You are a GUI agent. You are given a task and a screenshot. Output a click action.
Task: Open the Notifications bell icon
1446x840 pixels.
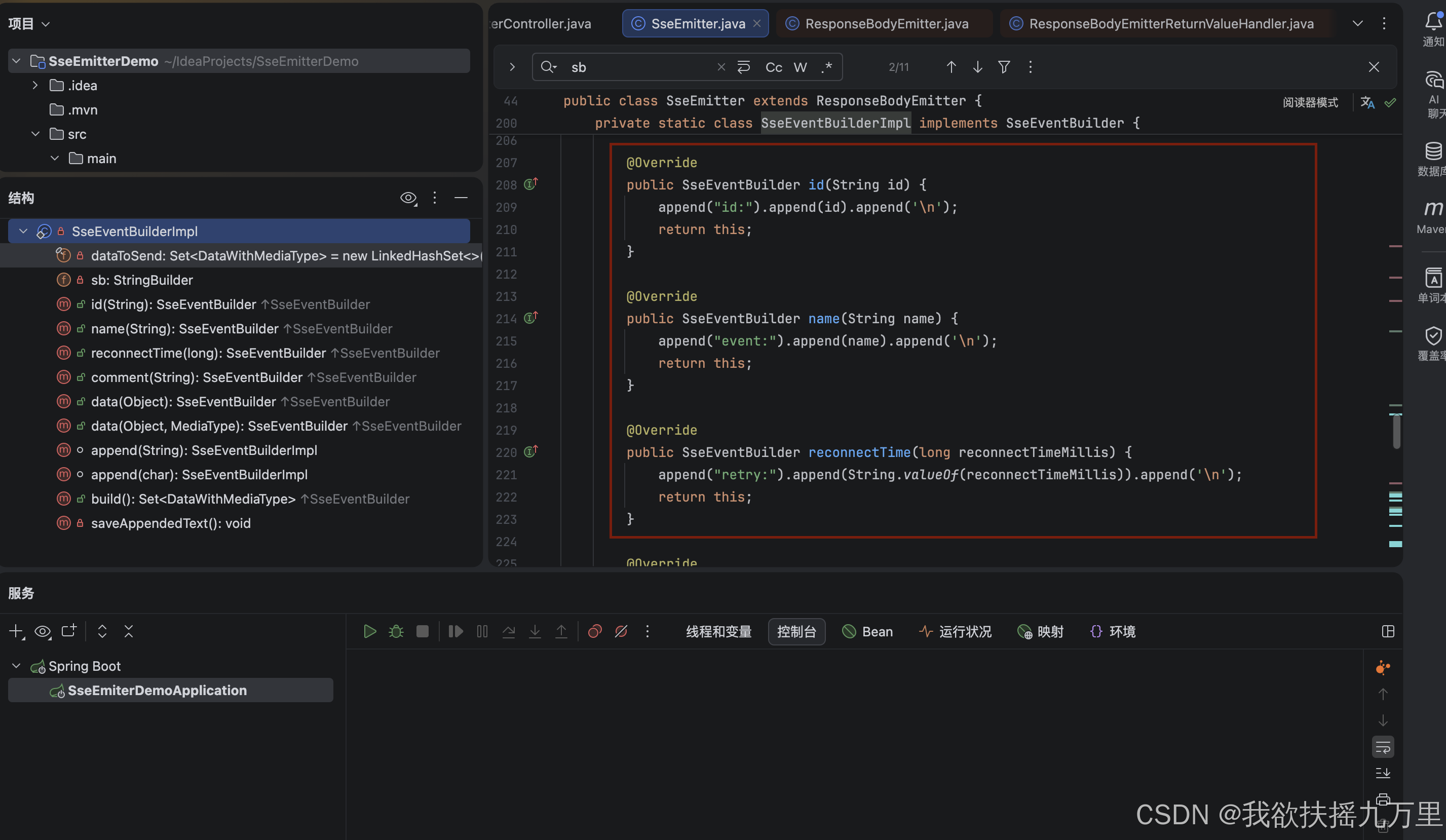click(x=1433, y=22)
